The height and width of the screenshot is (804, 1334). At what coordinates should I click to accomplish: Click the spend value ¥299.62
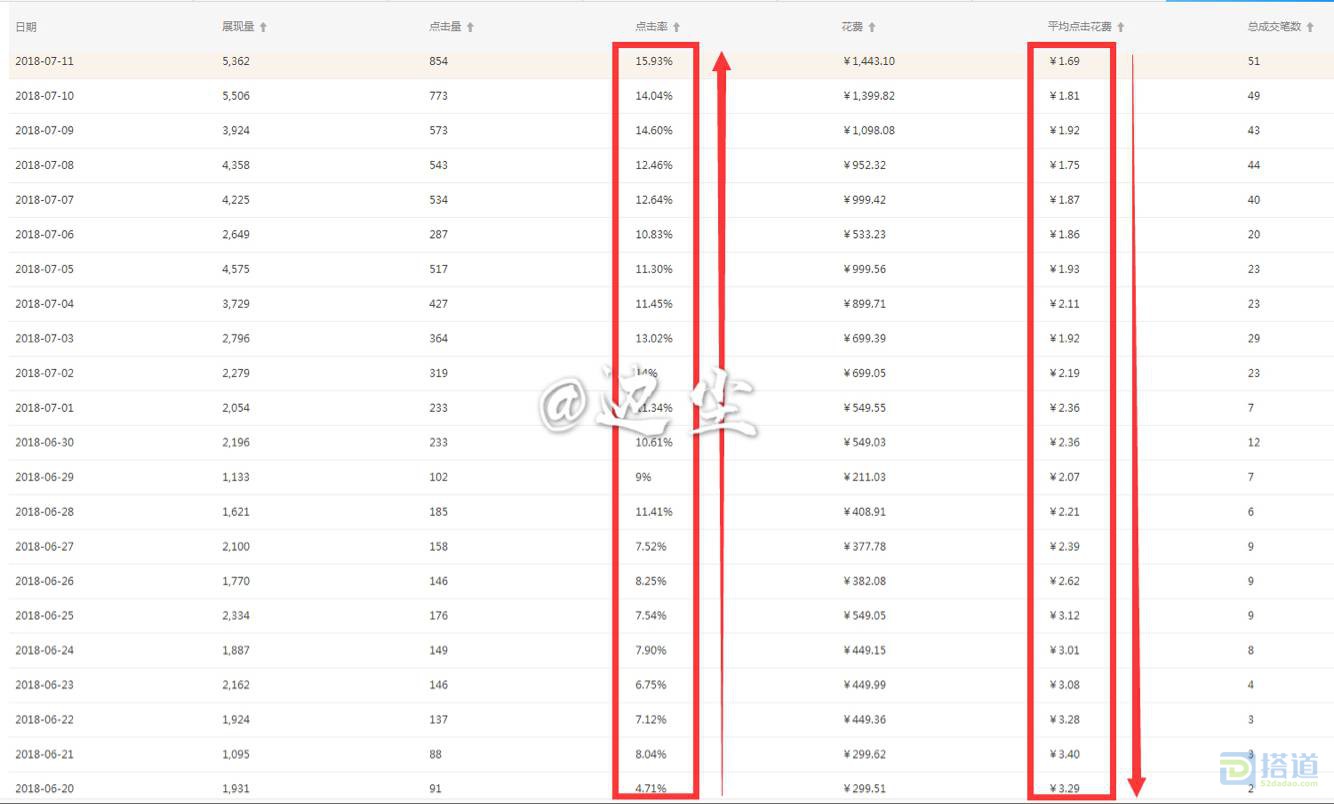point(864,755)
